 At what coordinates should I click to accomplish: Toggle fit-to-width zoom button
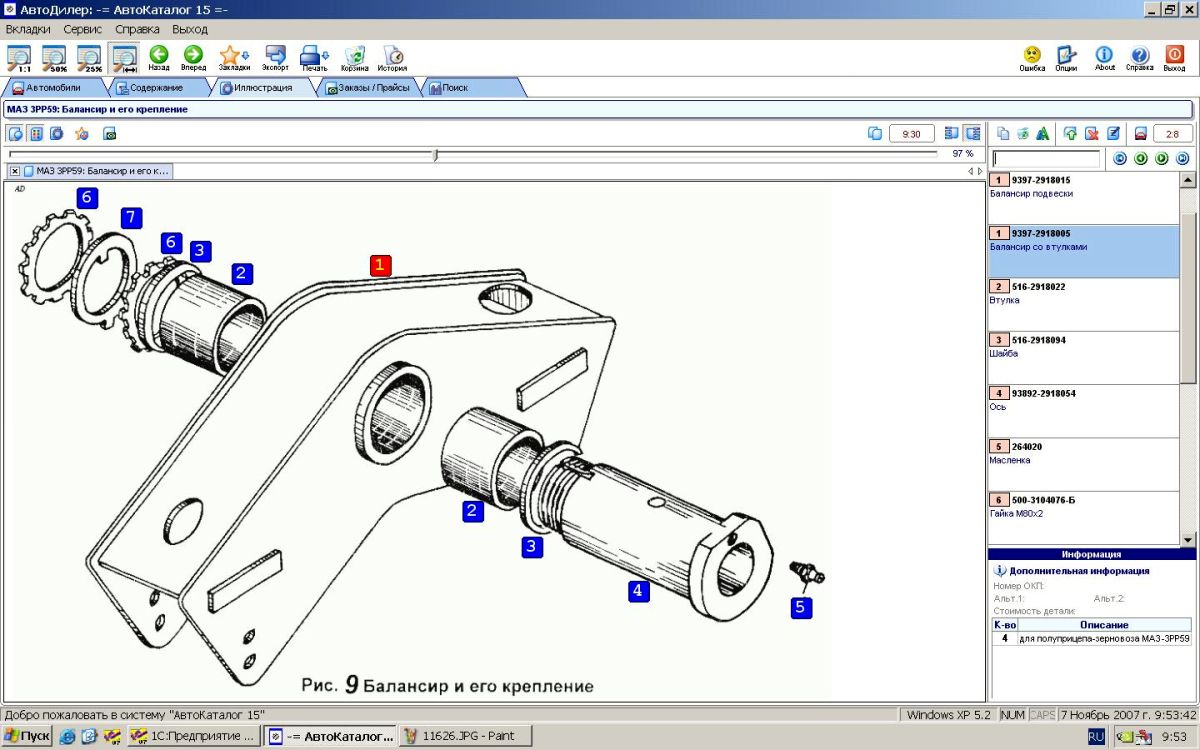point(124,57)
